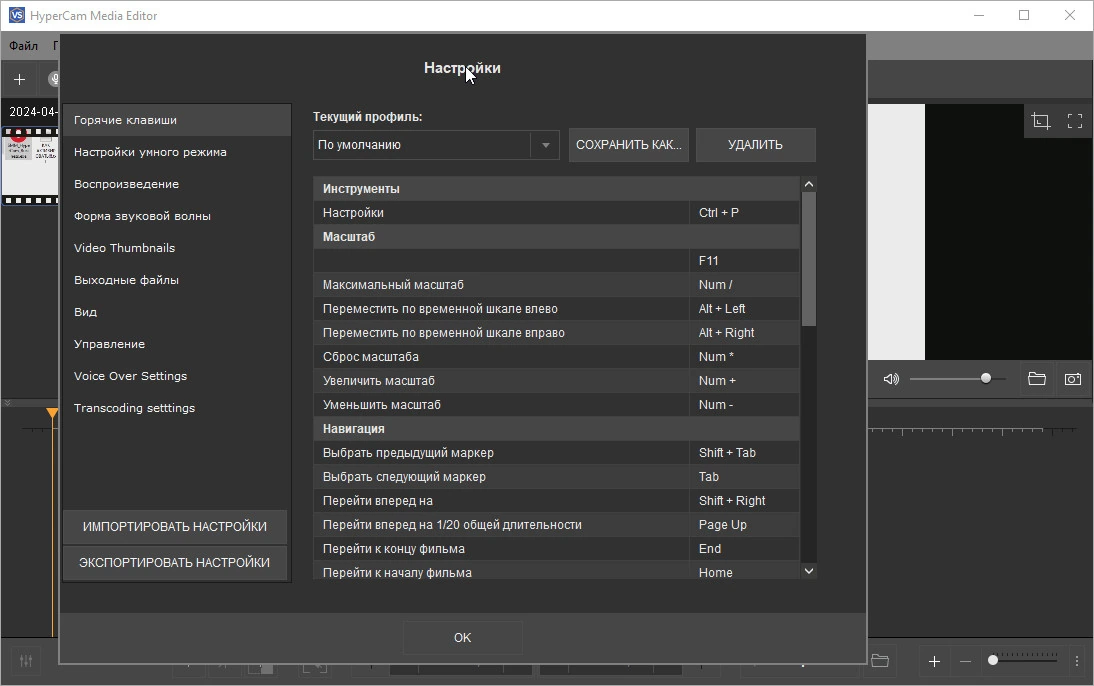This screenshot has width=1094, height=686.
Task: Click the 'Page Up' shortcut cell
Action: pyautogui.click(x=744, y=525)
